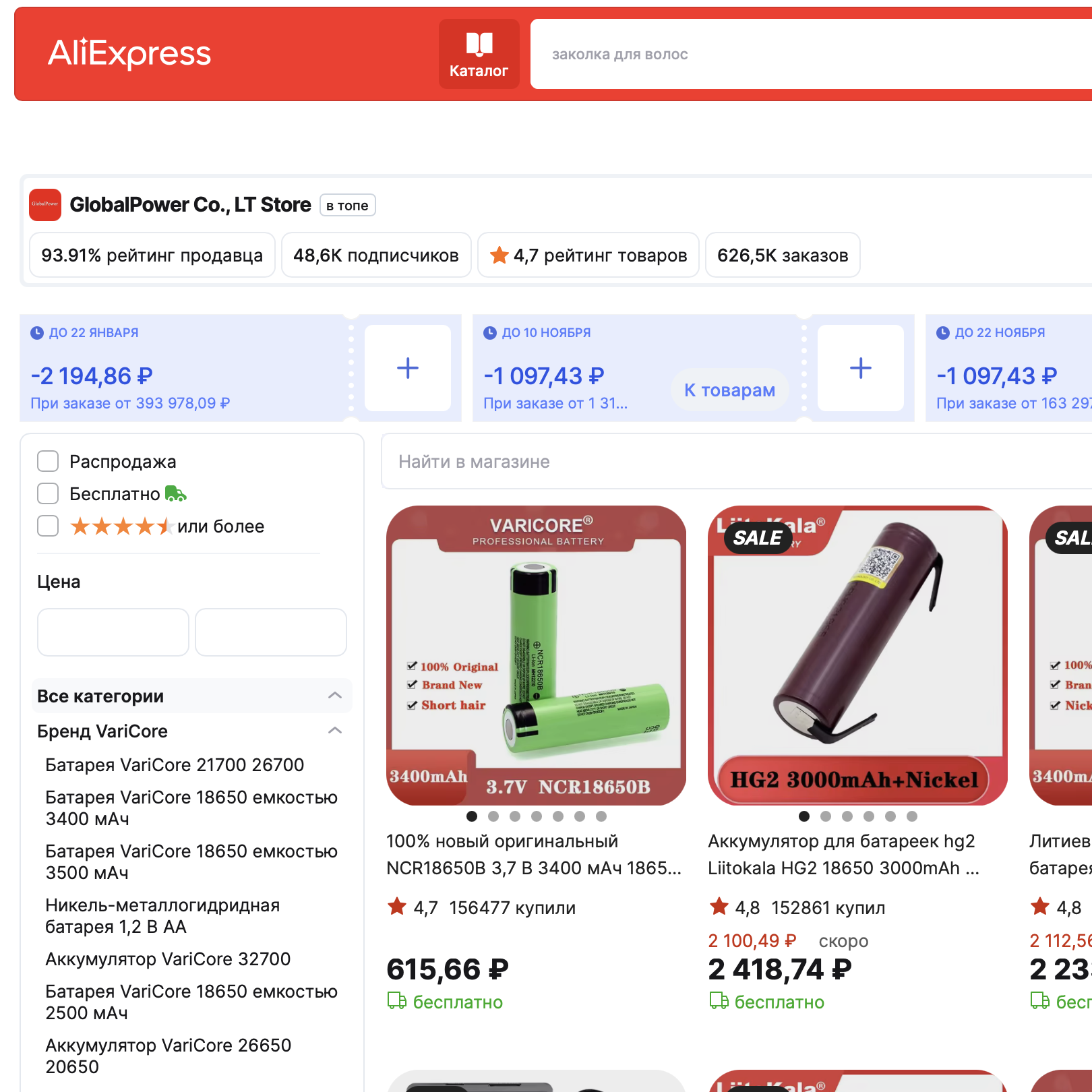Enable the Распродажа checkbox
Screen dimensions: 1092x1092
click(48, 462)
